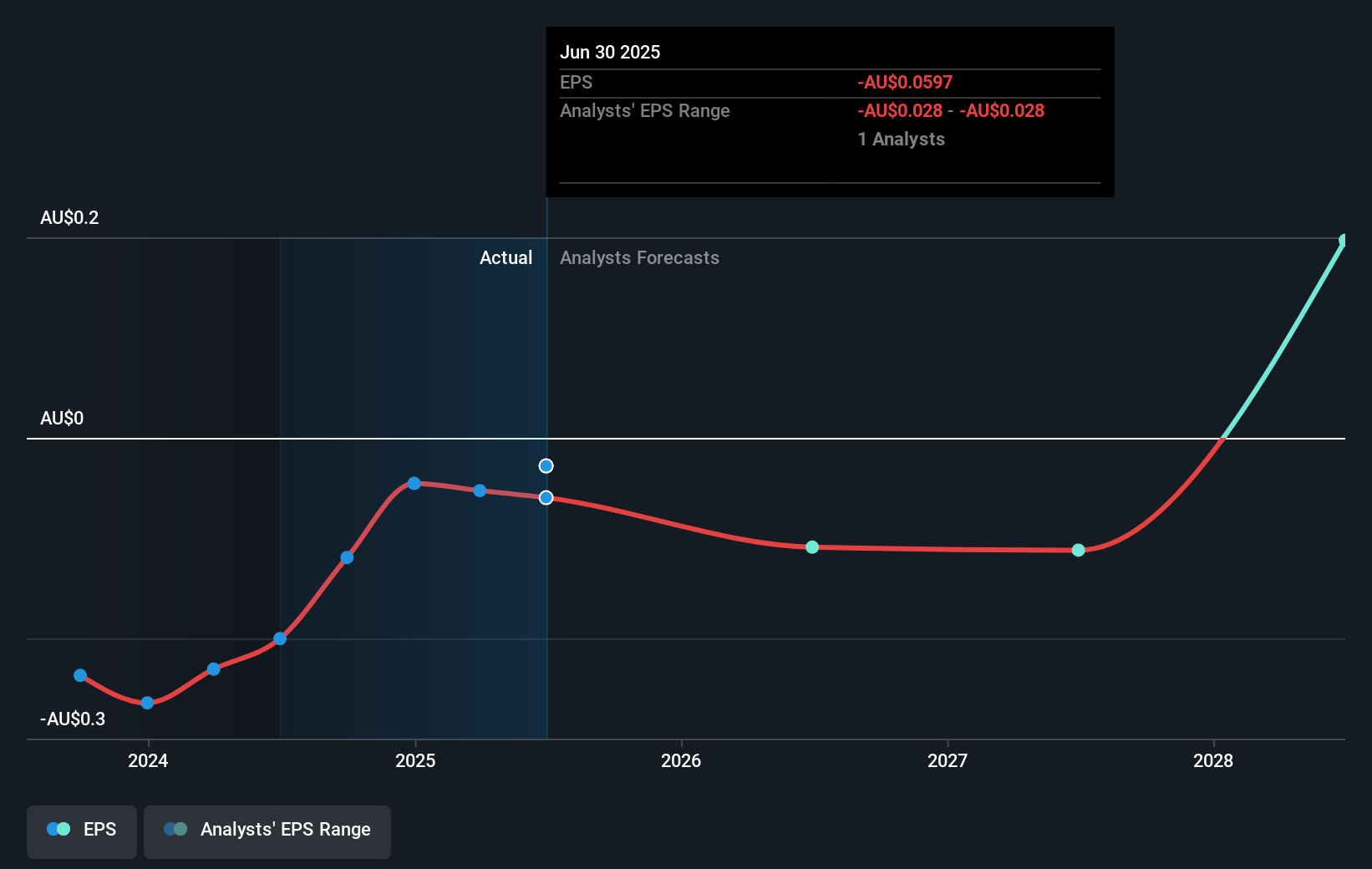Click the first EPS data point in late 2023
Screen dimensions: 1372x869
click(80, 675)
